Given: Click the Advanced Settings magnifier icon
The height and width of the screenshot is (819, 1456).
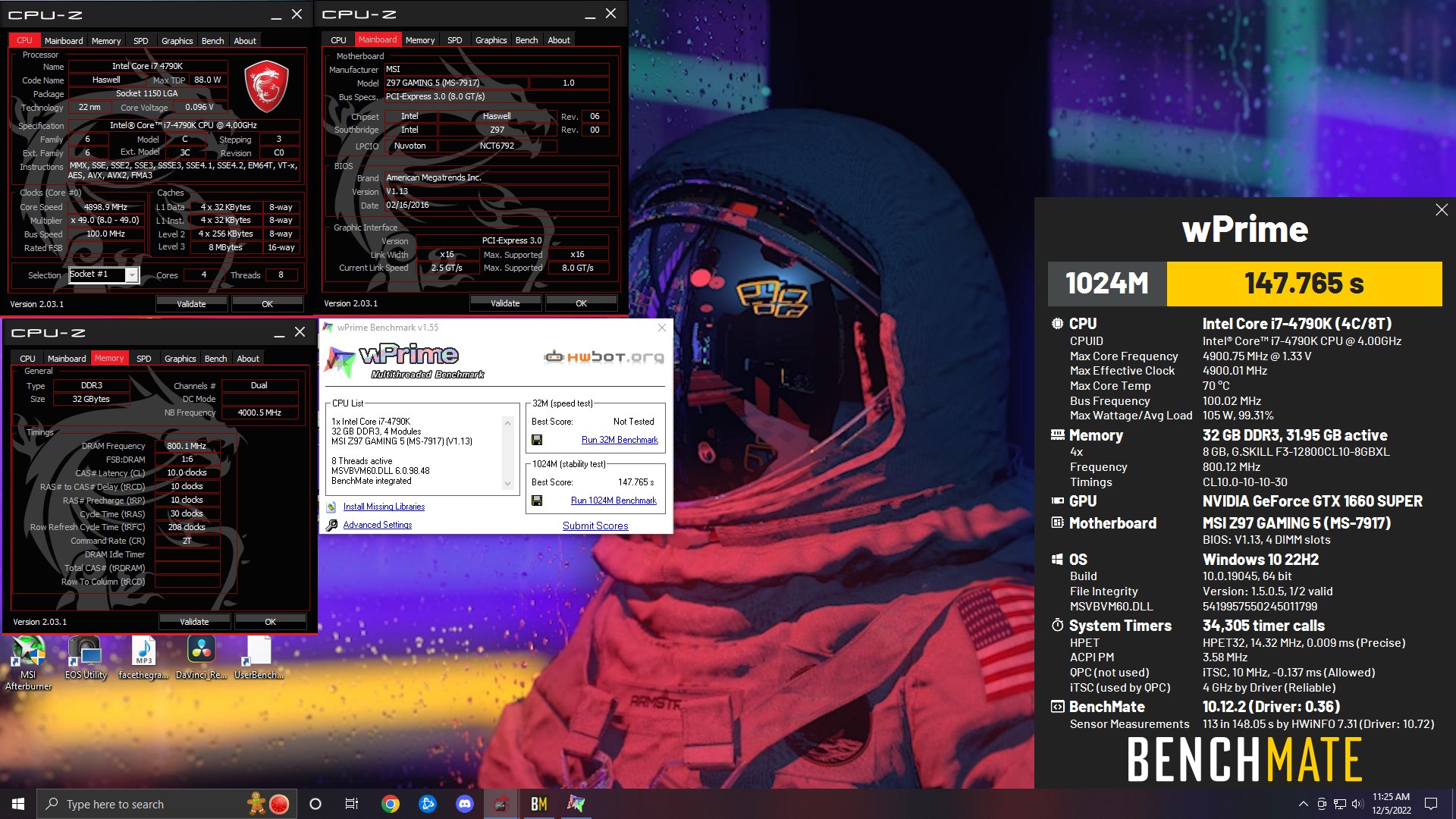Looking at the screenshot, I should 331,525.
